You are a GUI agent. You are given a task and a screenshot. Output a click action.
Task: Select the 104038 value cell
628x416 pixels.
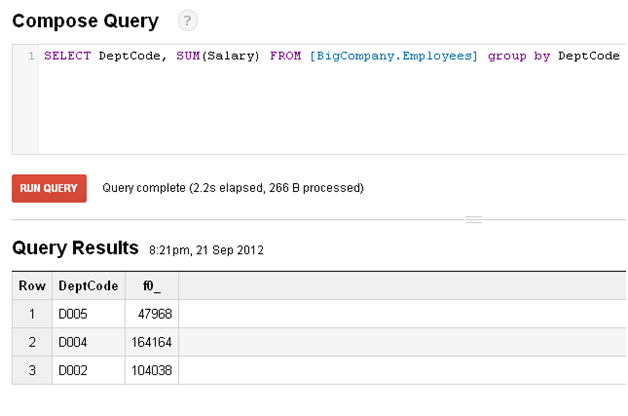click(152, 370)
